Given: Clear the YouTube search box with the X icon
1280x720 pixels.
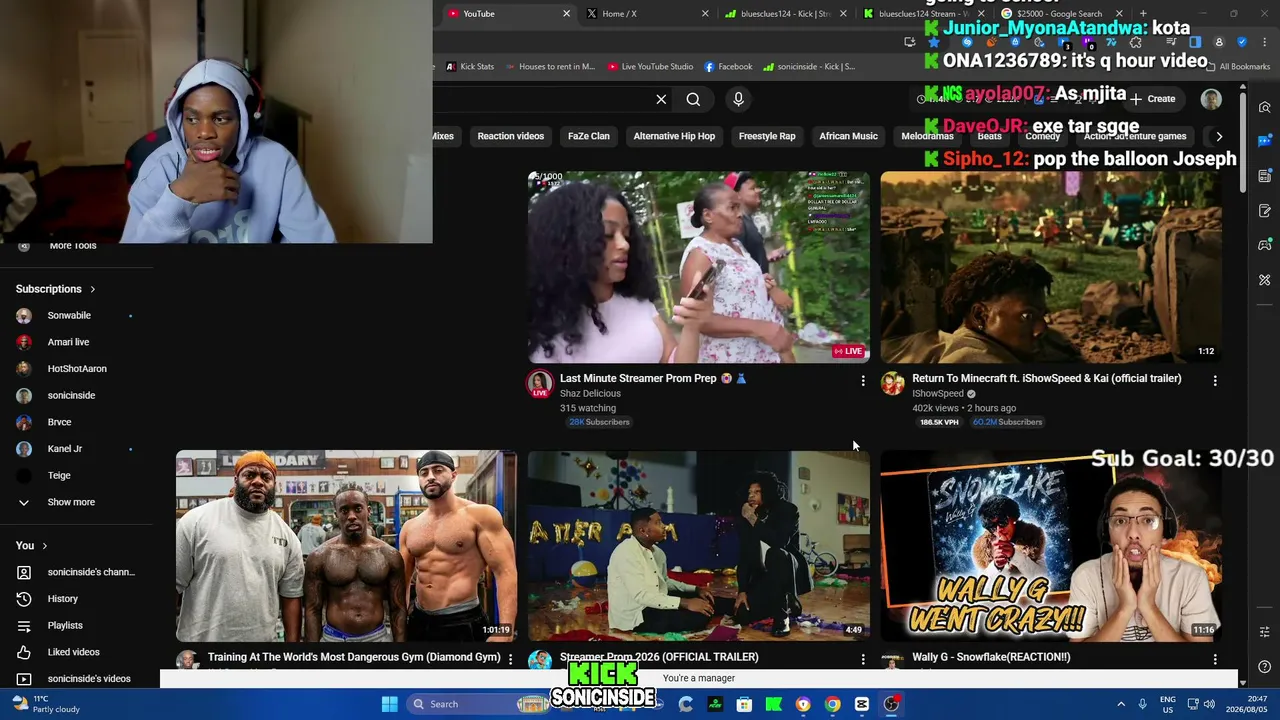Looking at the screenshot, I should click(661, 99).
